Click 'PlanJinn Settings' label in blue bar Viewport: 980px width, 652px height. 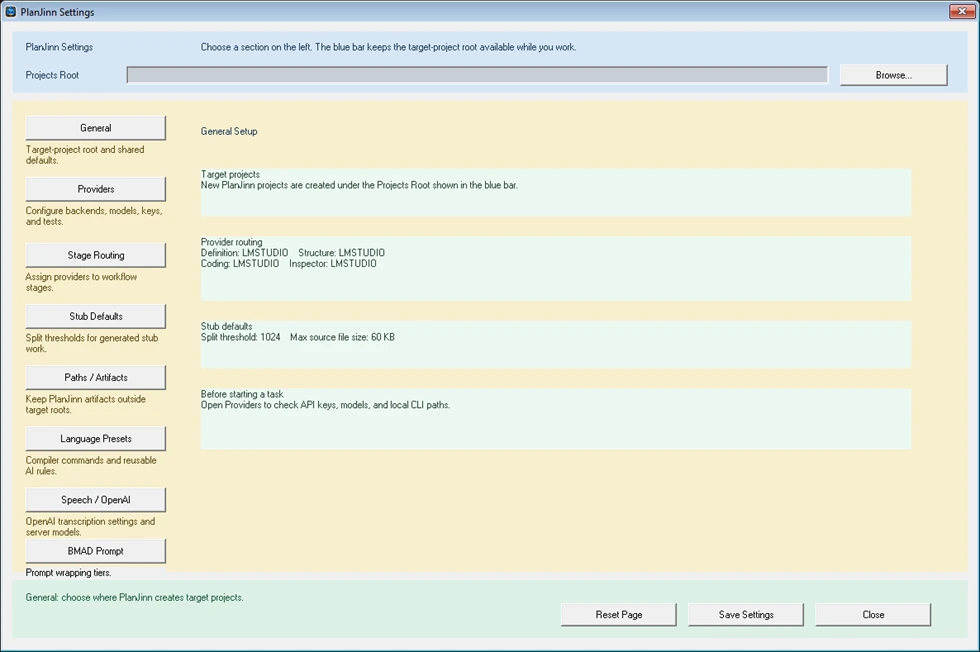[x=59, y=47]
